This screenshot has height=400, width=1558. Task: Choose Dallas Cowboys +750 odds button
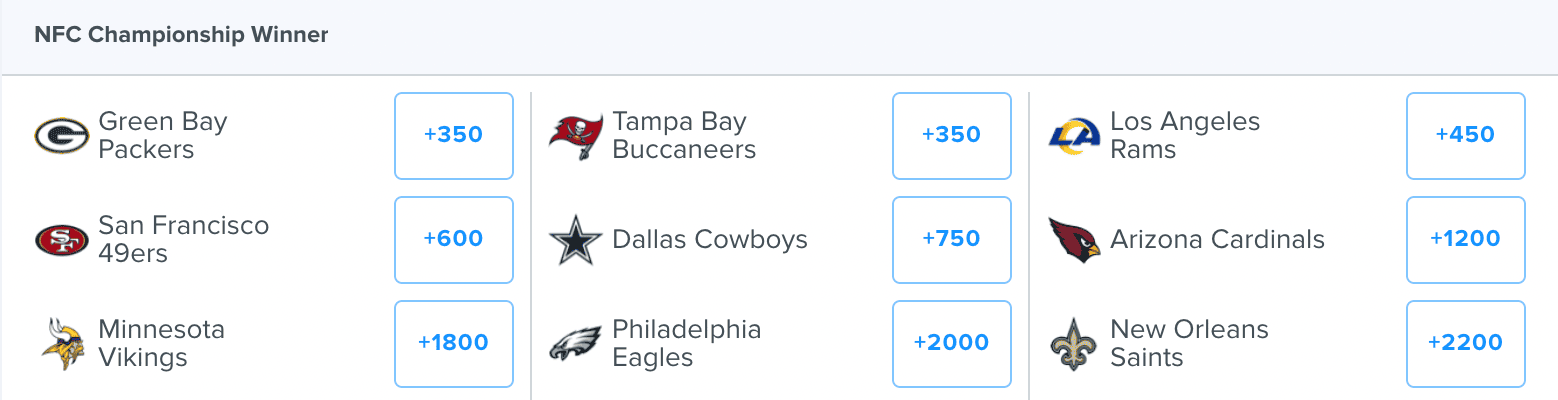pos(952,239)
